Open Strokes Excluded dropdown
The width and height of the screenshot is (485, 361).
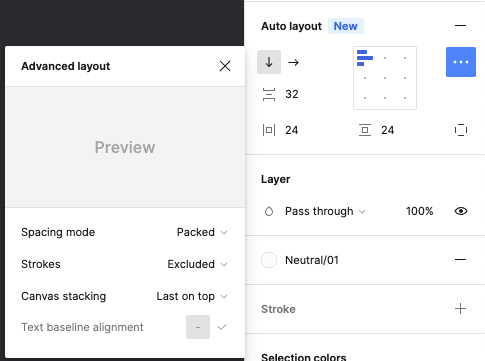(197, 264)
